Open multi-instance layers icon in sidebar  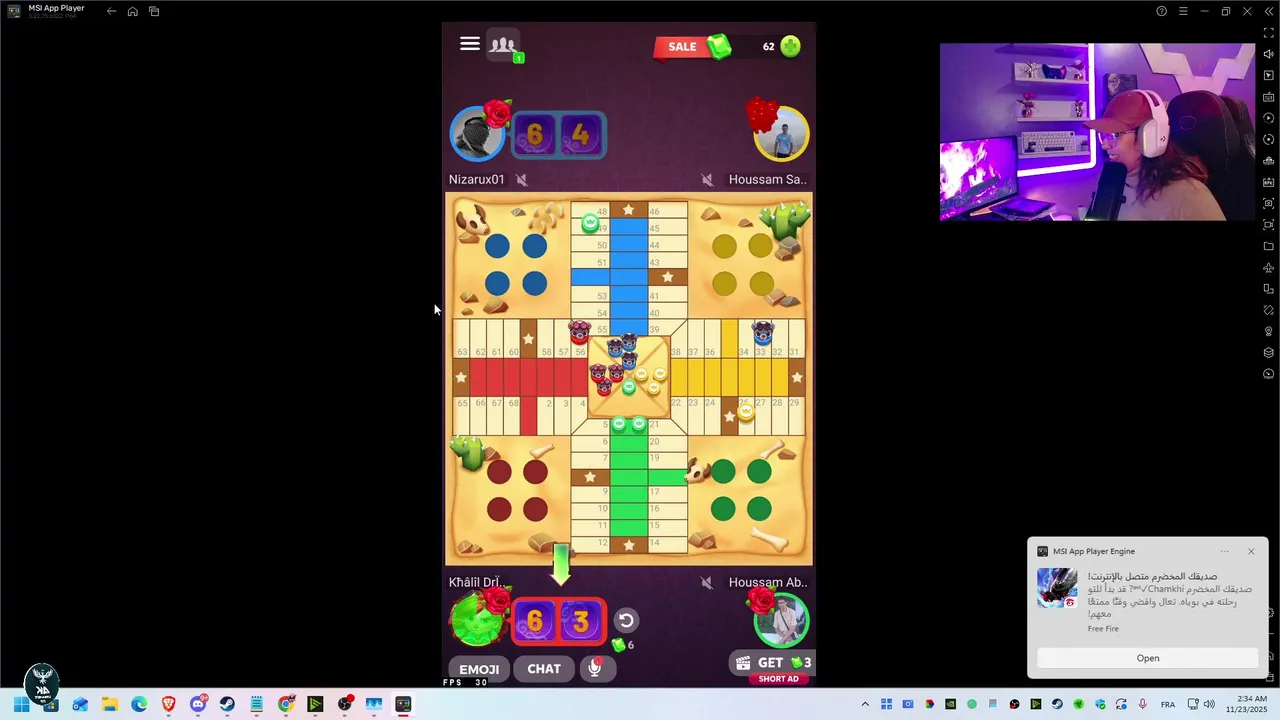coord(1268,353)
